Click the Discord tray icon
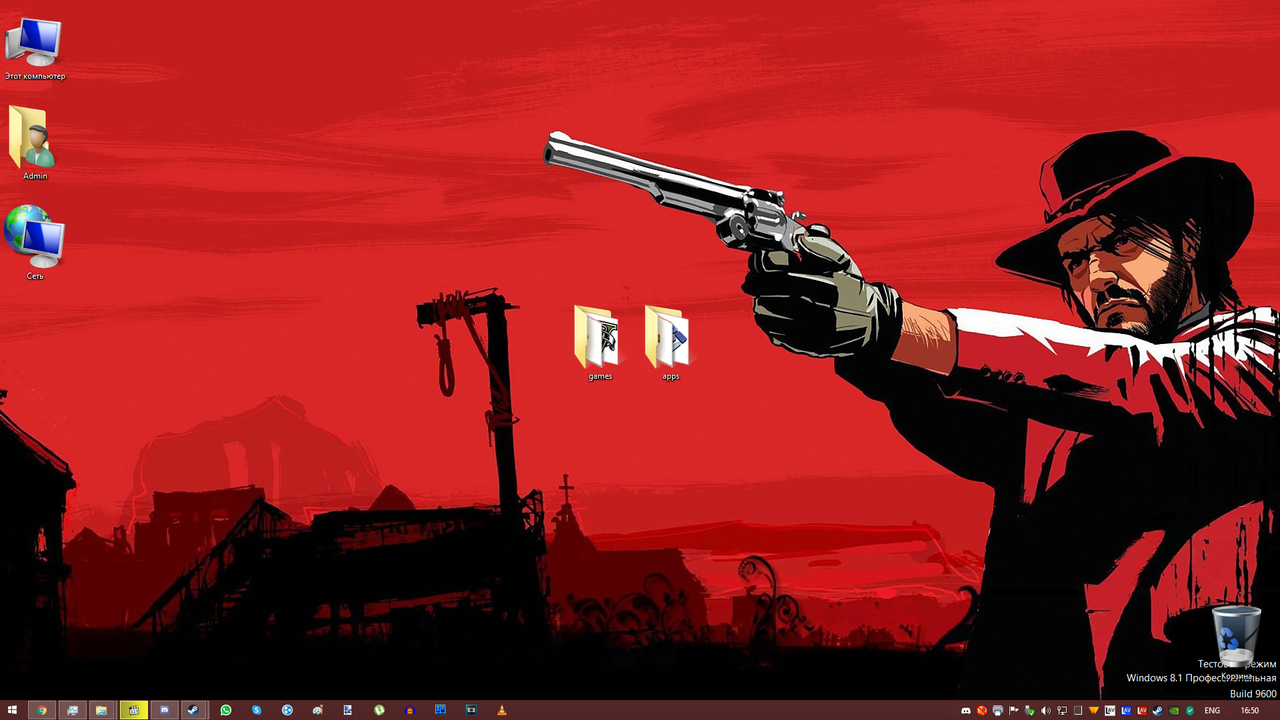Screen dimensions: 1280x720 966,711
